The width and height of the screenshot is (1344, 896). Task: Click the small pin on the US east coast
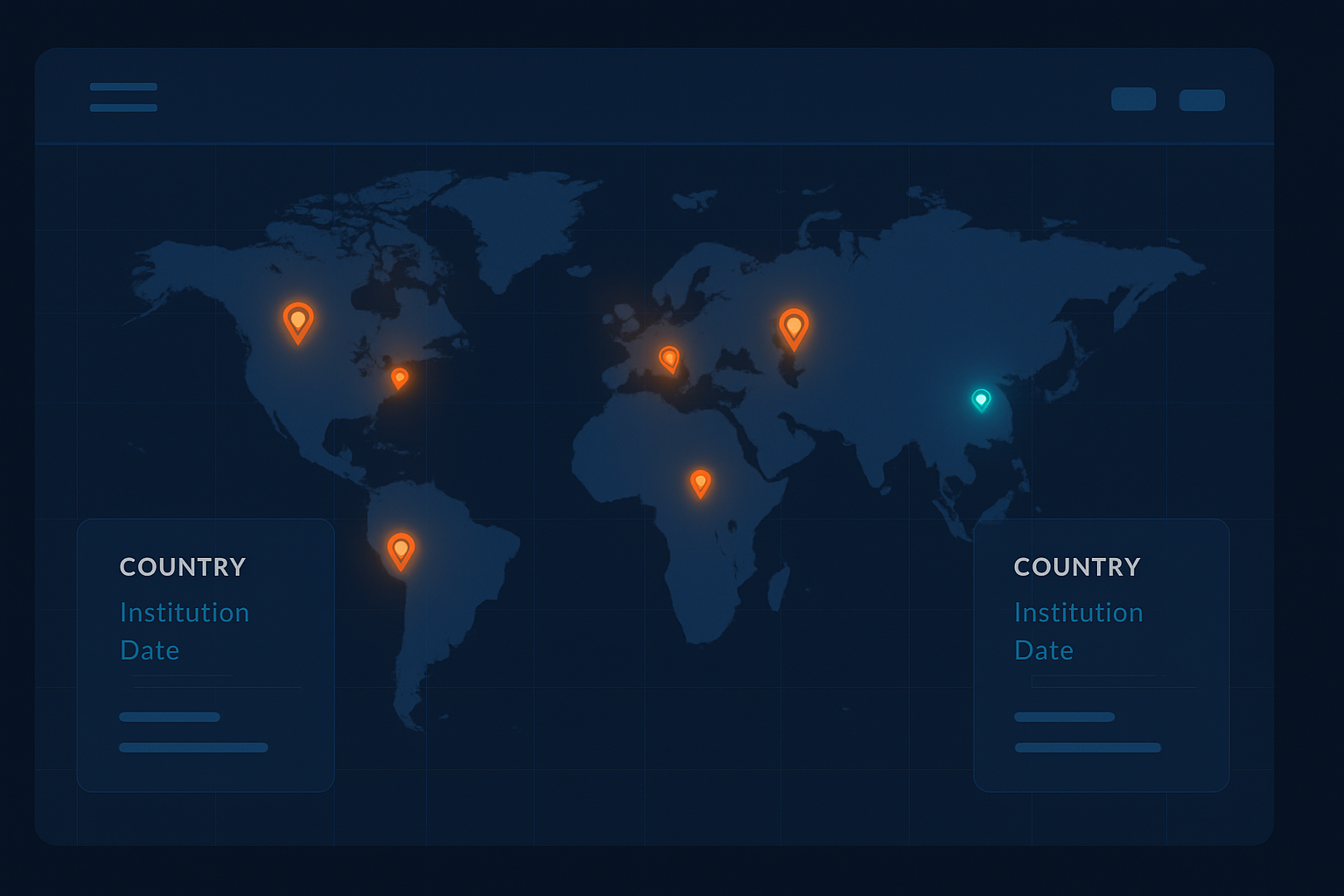[x=401, y=378]
